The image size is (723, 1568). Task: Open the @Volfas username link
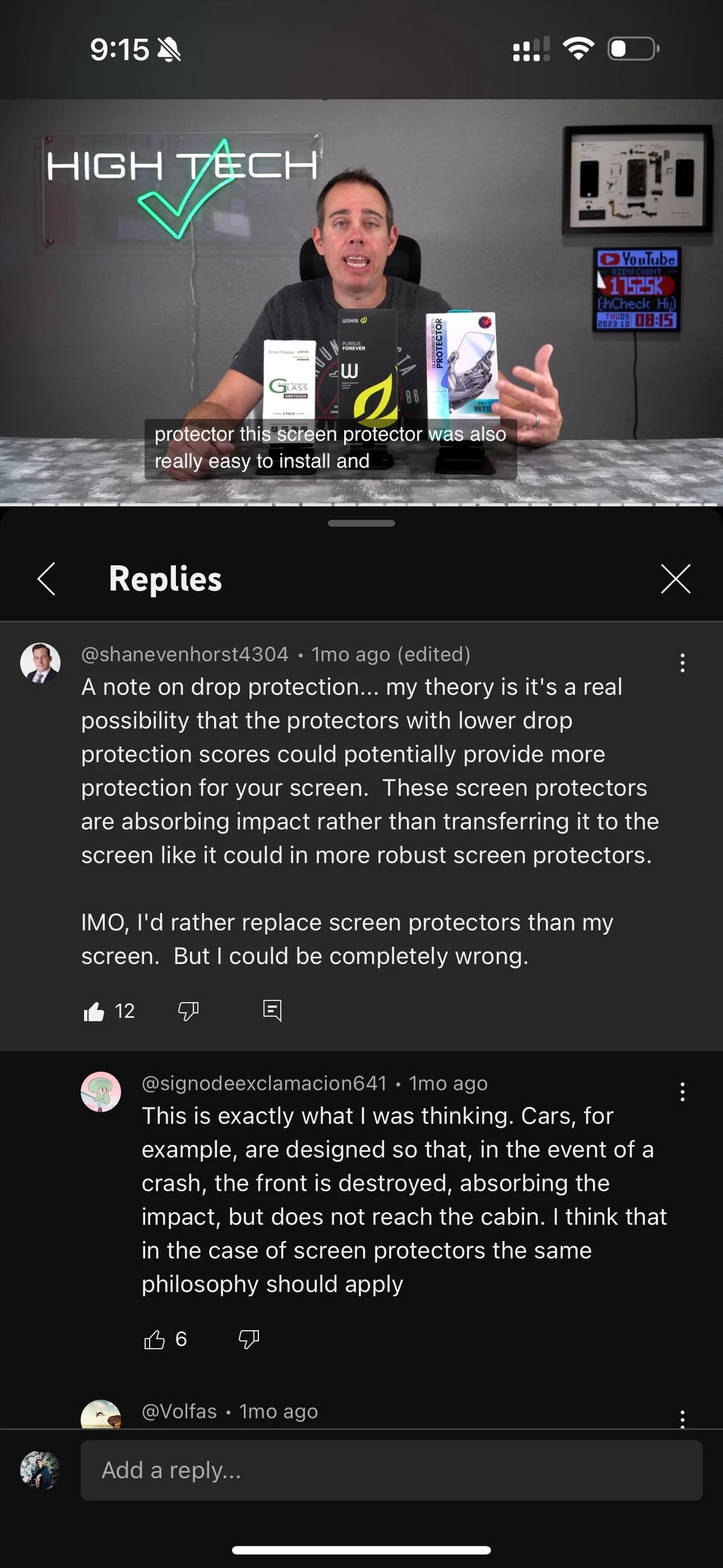click(x=179, y=1411)
